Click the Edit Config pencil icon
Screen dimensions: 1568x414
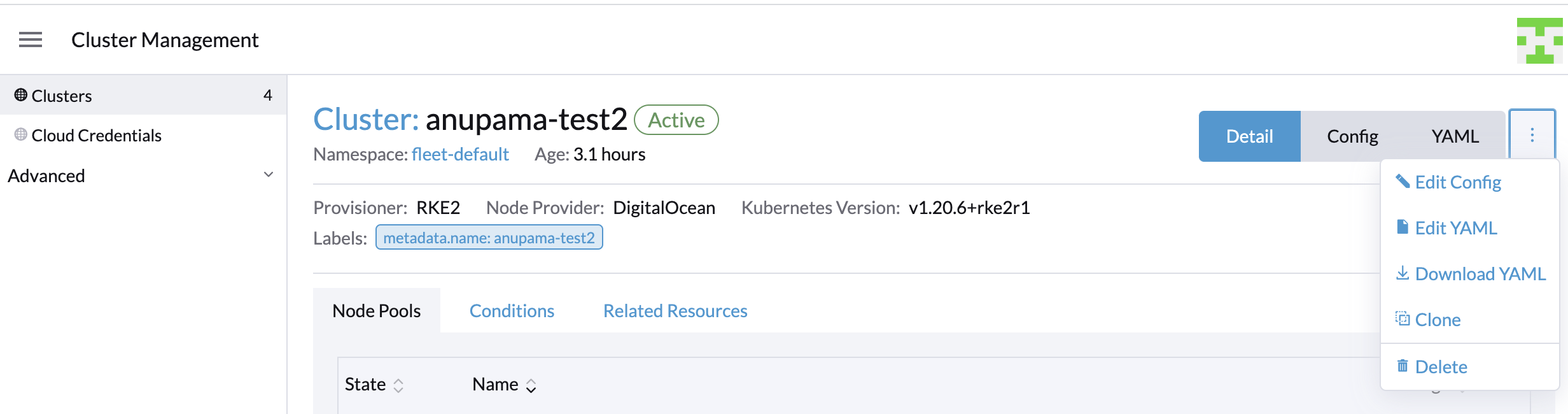coord(1404,181)
